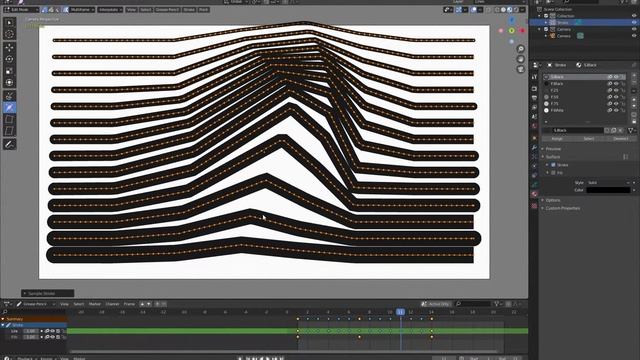Hide Collection in outliner with eye

[634, 16]
